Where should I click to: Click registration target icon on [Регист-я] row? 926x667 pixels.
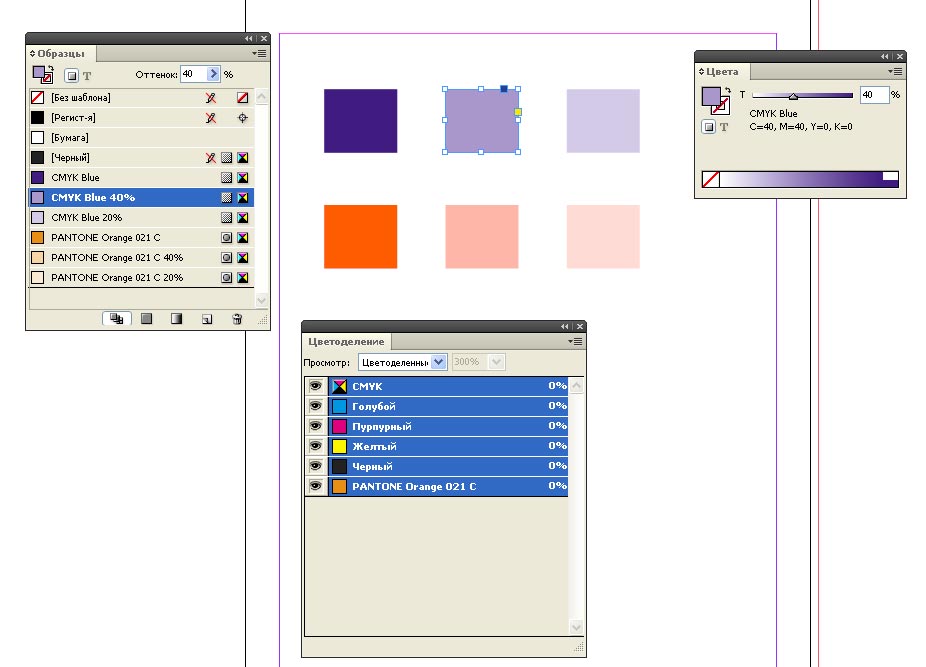coord(243,118)
